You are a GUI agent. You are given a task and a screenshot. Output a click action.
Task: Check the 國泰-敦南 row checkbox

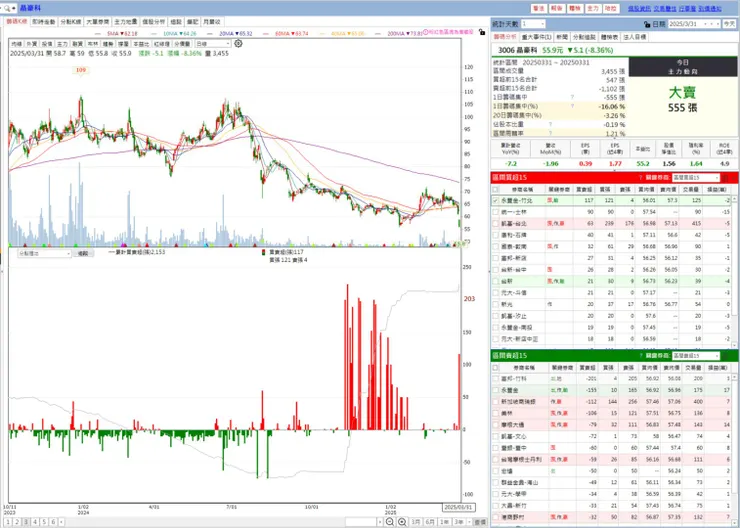(x=495, y=246)
